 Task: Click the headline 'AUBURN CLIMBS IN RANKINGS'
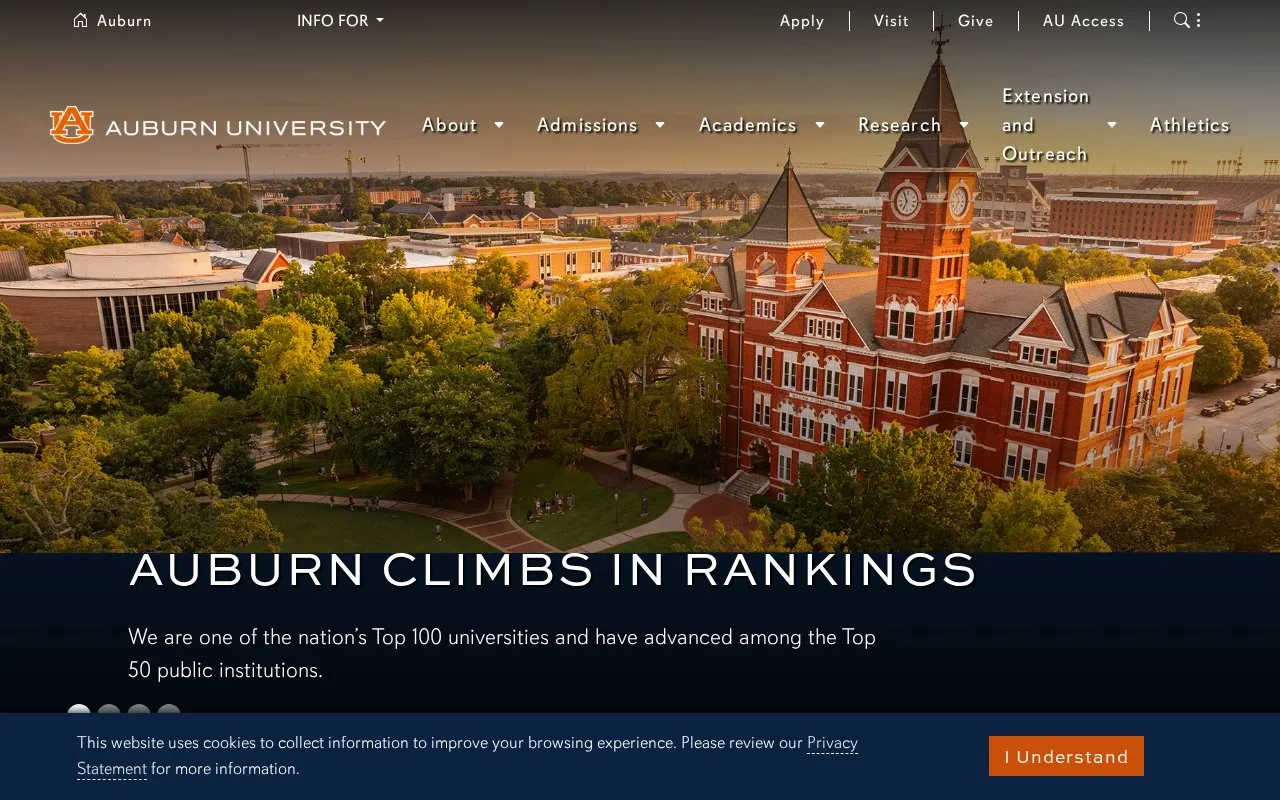coord(553,570)
